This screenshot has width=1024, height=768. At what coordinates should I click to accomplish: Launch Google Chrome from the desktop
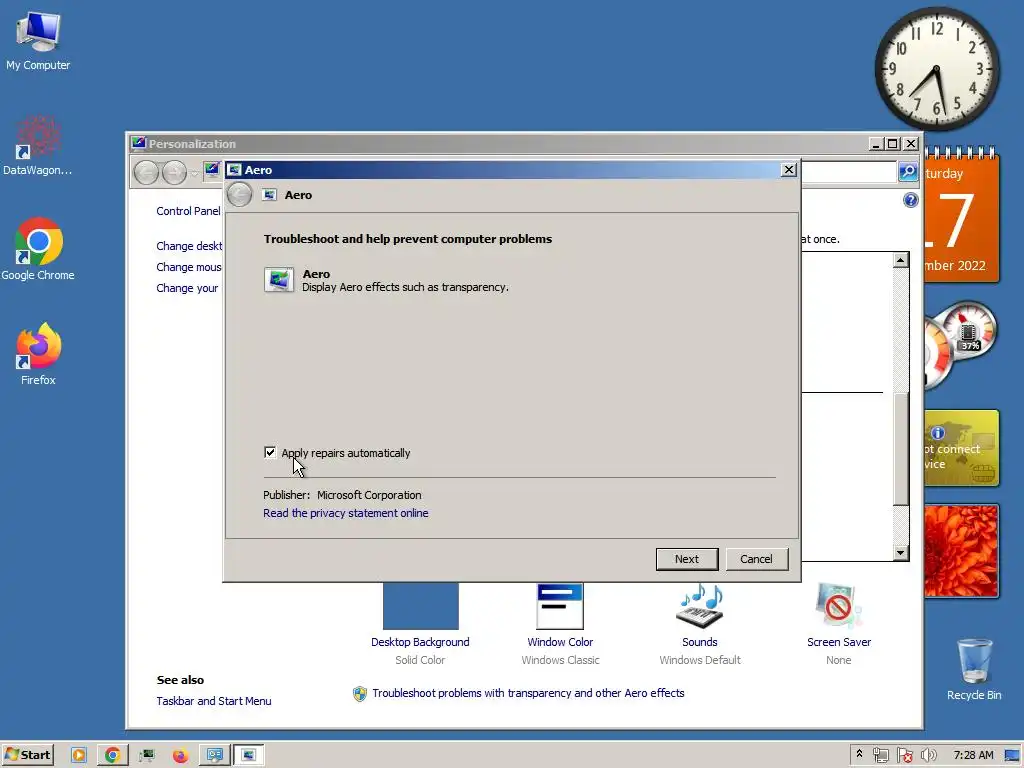point(38,249)
